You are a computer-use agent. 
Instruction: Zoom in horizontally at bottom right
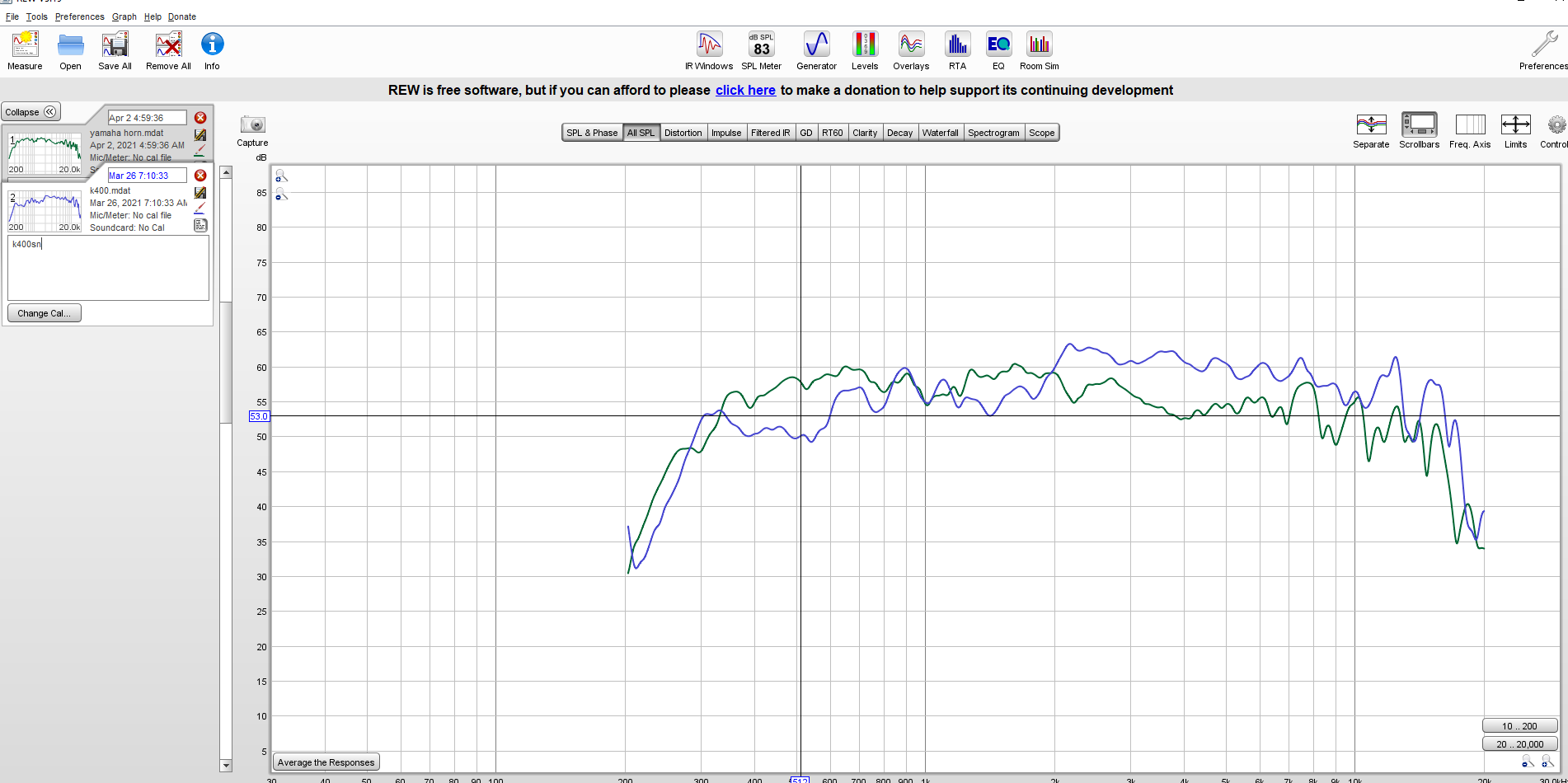click(x=1547, y=761)
